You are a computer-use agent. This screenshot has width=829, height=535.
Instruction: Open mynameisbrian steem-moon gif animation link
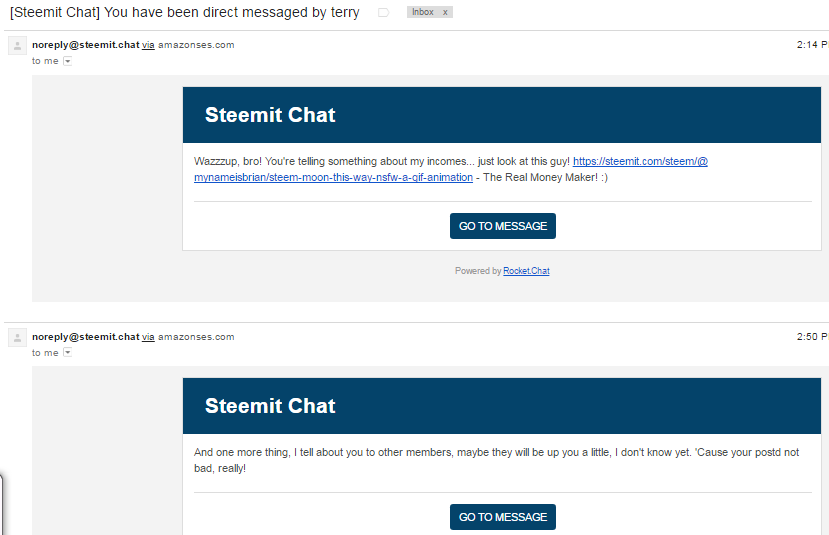[x=333, y=177]
